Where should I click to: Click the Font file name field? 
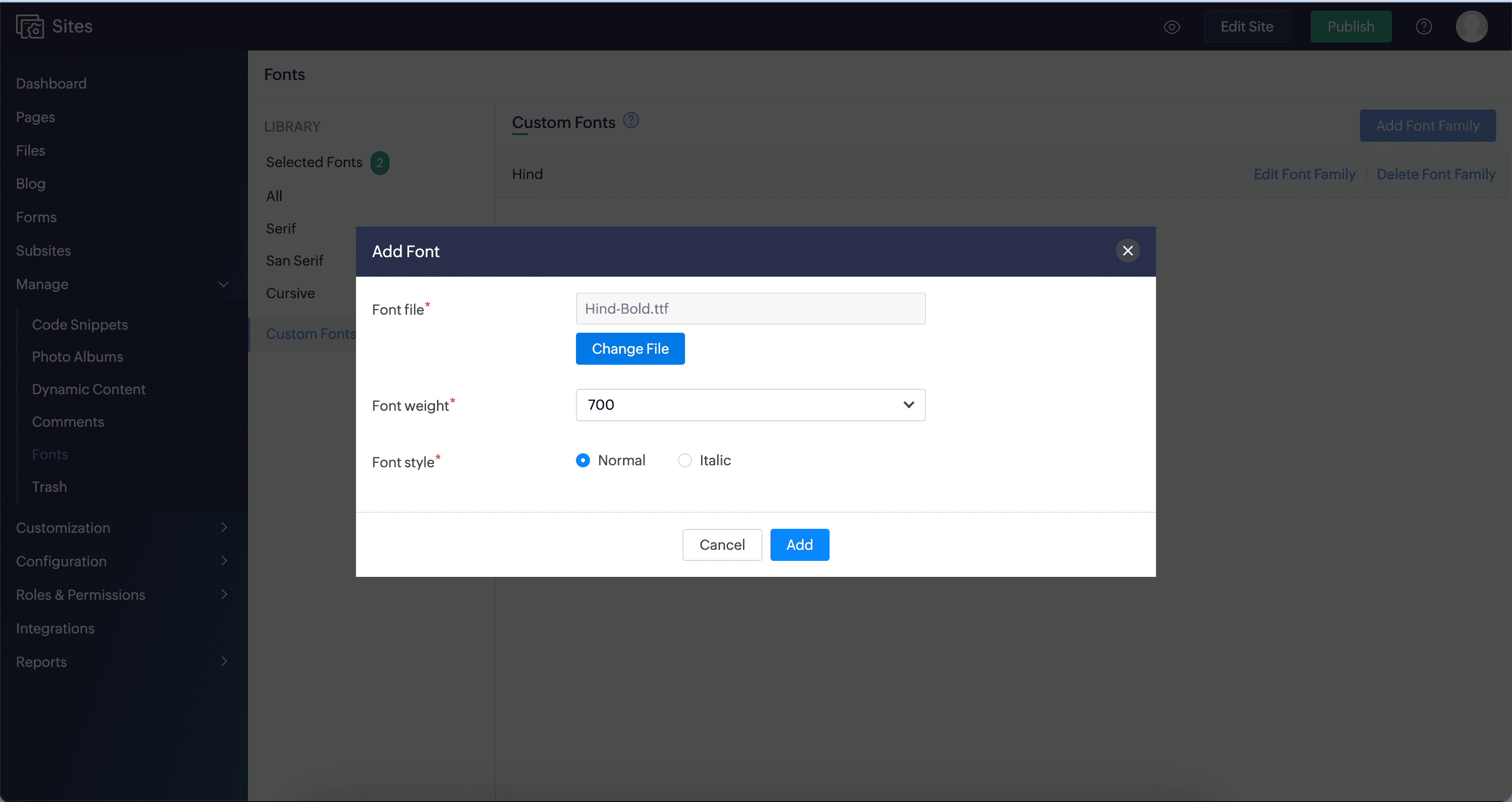[x=750, y=309]
